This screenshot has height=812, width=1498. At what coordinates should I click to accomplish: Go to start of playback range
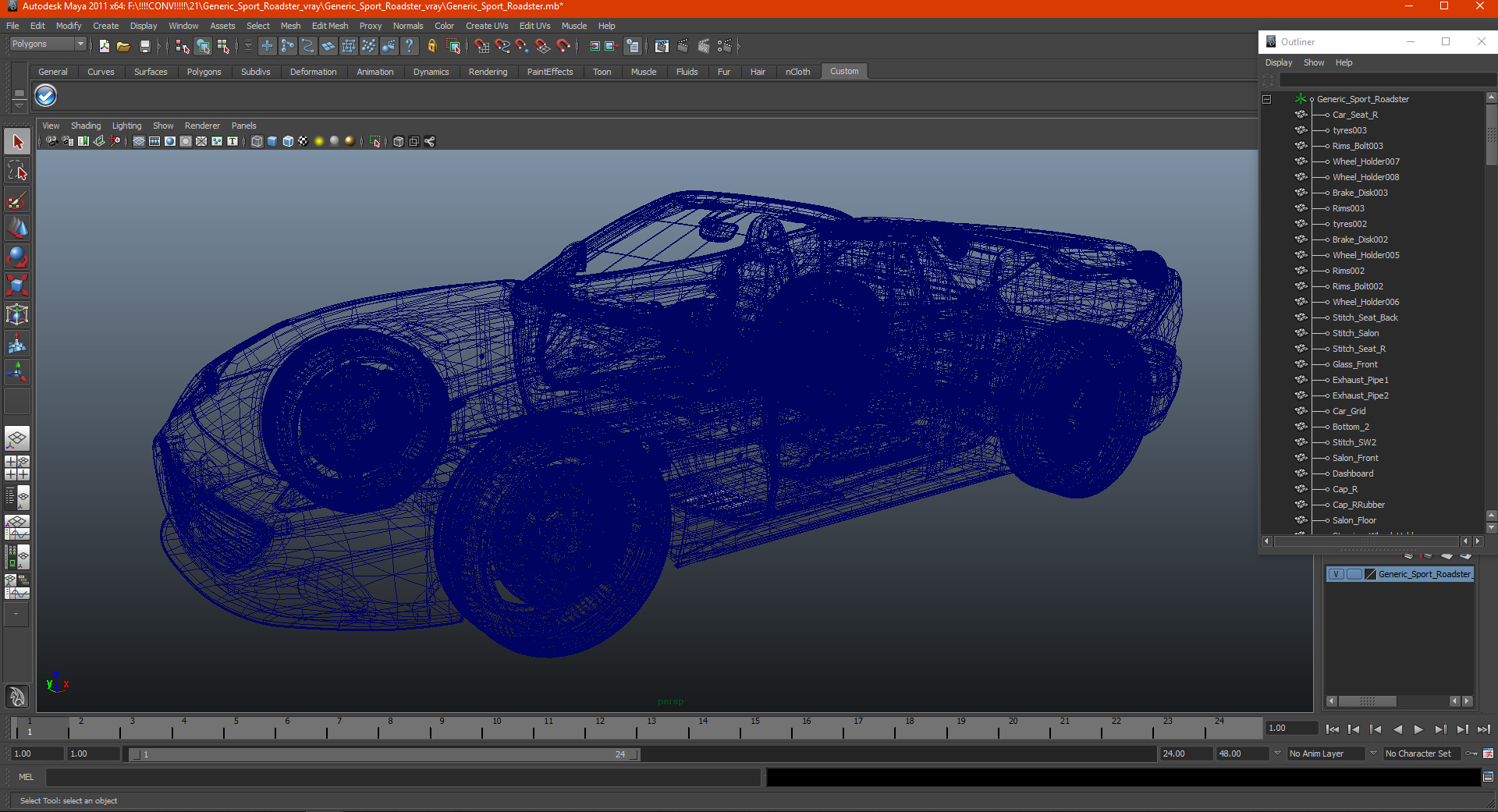pos(1332,729)
